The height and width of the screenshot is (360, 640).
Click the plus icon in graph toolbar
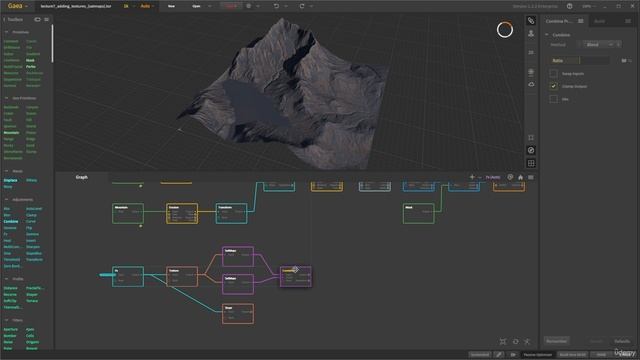coord(472,177)
